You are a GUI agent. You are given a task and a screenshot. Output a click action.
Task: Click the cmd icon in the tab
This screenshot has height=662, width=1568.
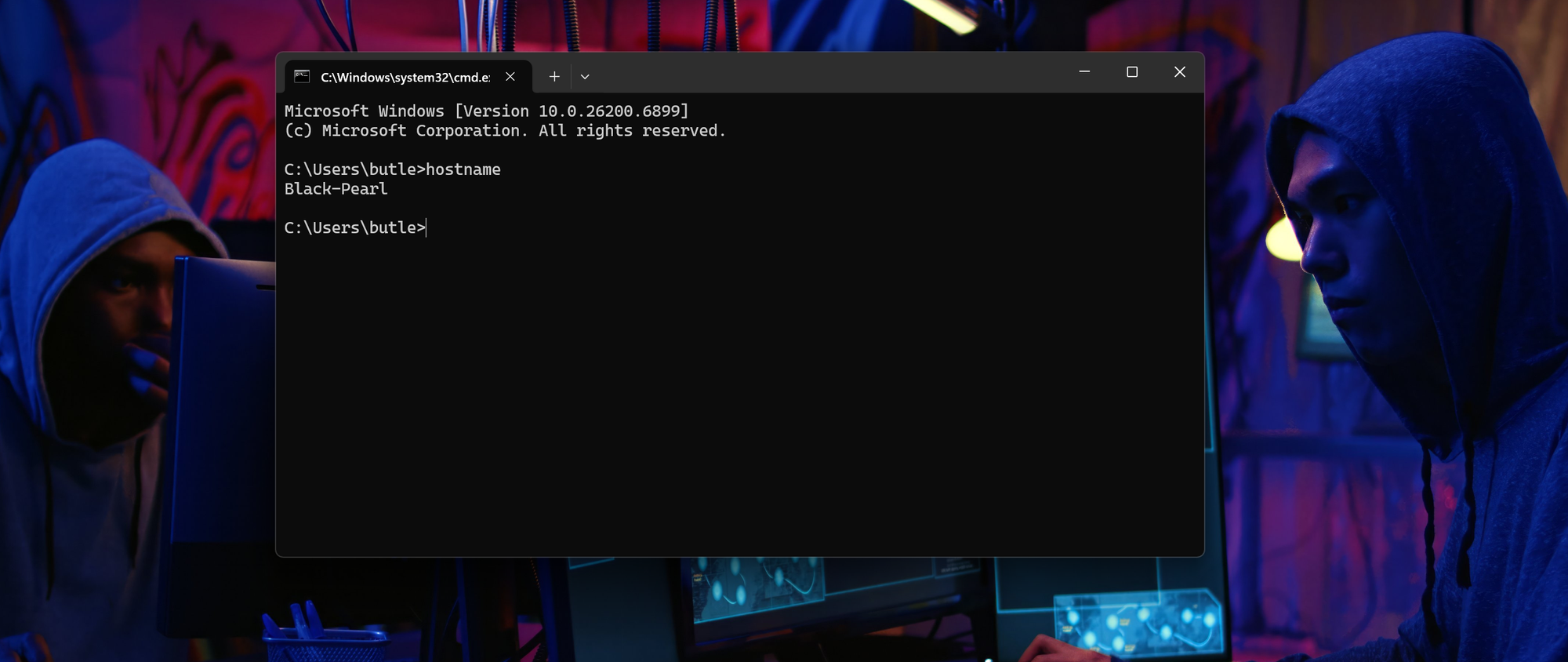(302, 76)
